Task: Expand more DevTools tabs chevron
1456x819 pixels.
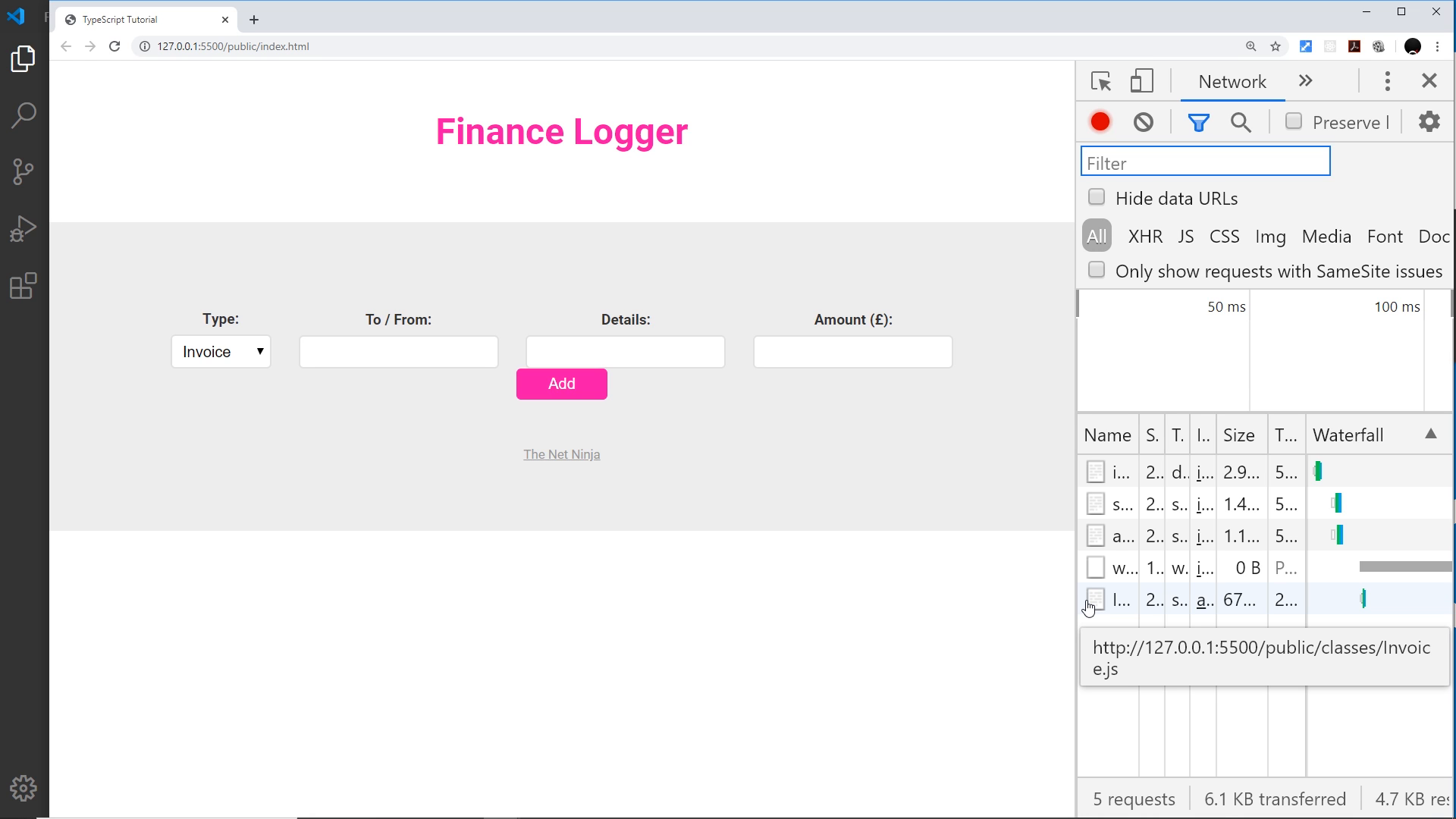Action: click(1305, 81)
